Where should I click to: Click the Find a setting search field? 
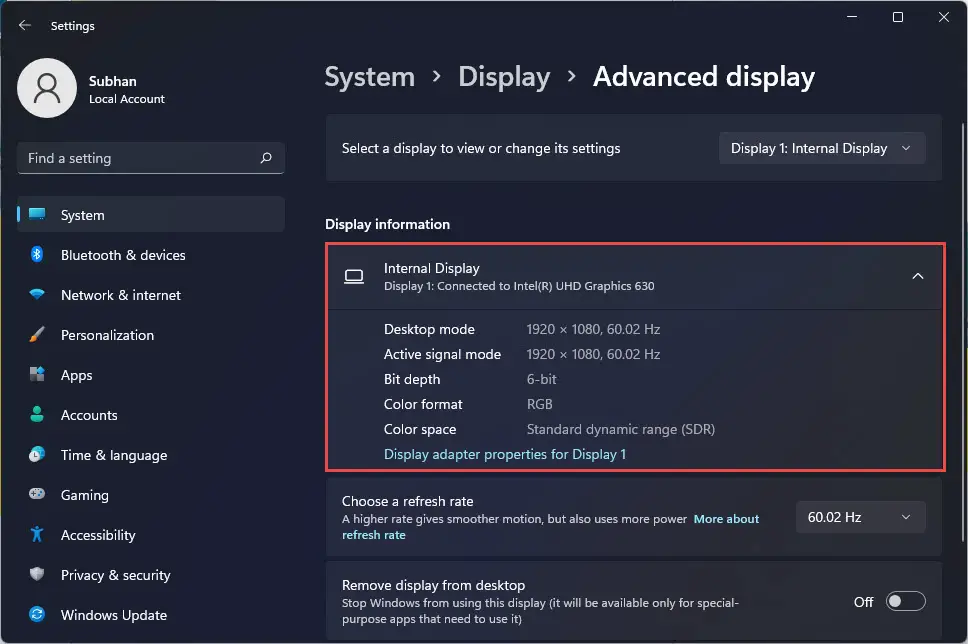(150, 158)
